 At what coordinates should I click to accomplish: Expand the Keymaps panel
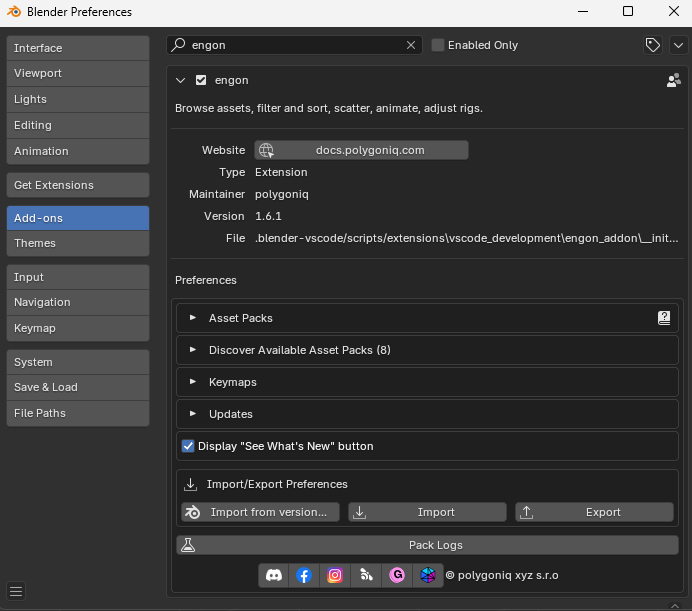click(192, 382)
